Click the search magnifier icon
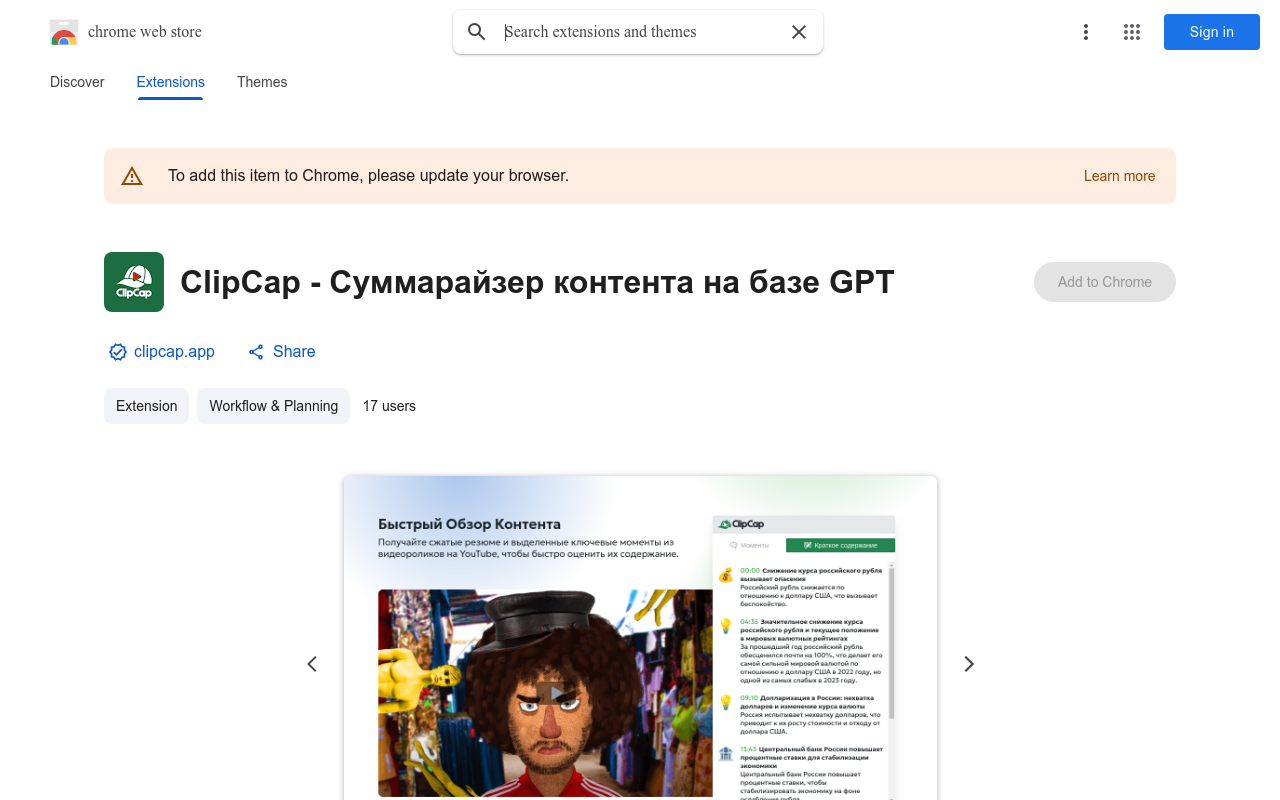 477,32
